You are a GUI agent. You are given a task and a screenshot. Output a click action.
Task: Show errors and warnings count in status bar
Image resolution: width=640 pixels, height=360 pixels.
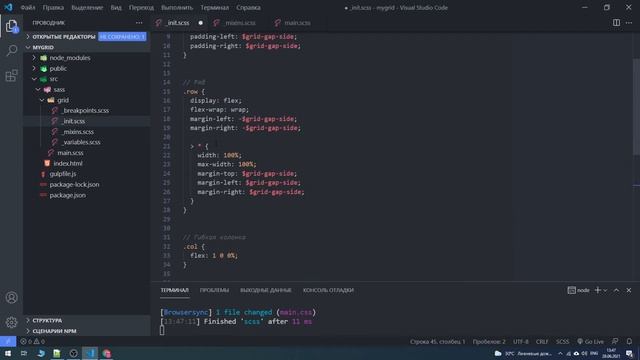pos(32,341)
